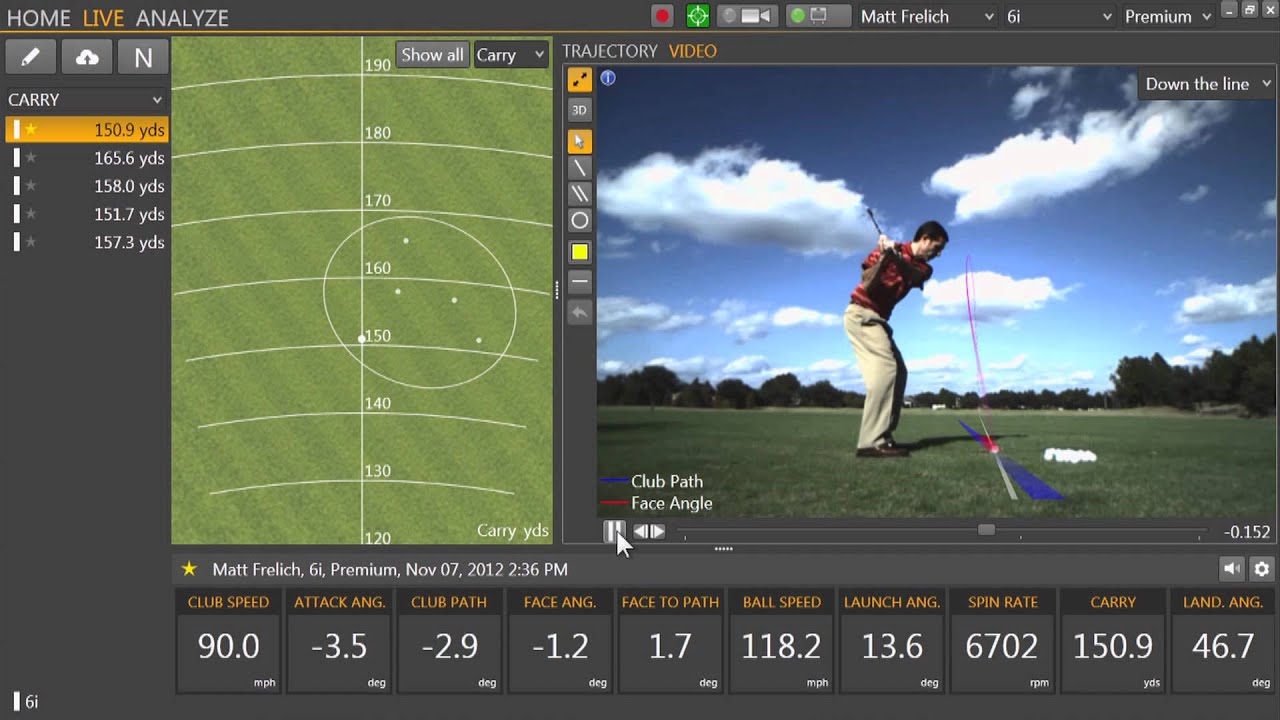Open the LIVE menu
Screen dimensions: 1280x720
(103, 18)
